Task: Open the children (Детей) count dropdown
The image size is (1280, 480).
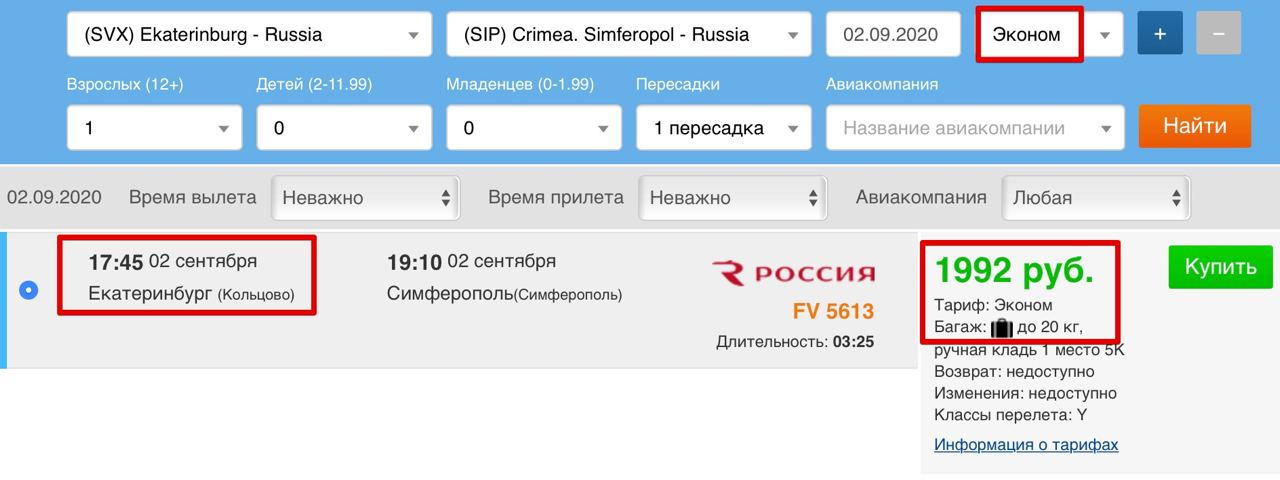Action: (343, 128)
